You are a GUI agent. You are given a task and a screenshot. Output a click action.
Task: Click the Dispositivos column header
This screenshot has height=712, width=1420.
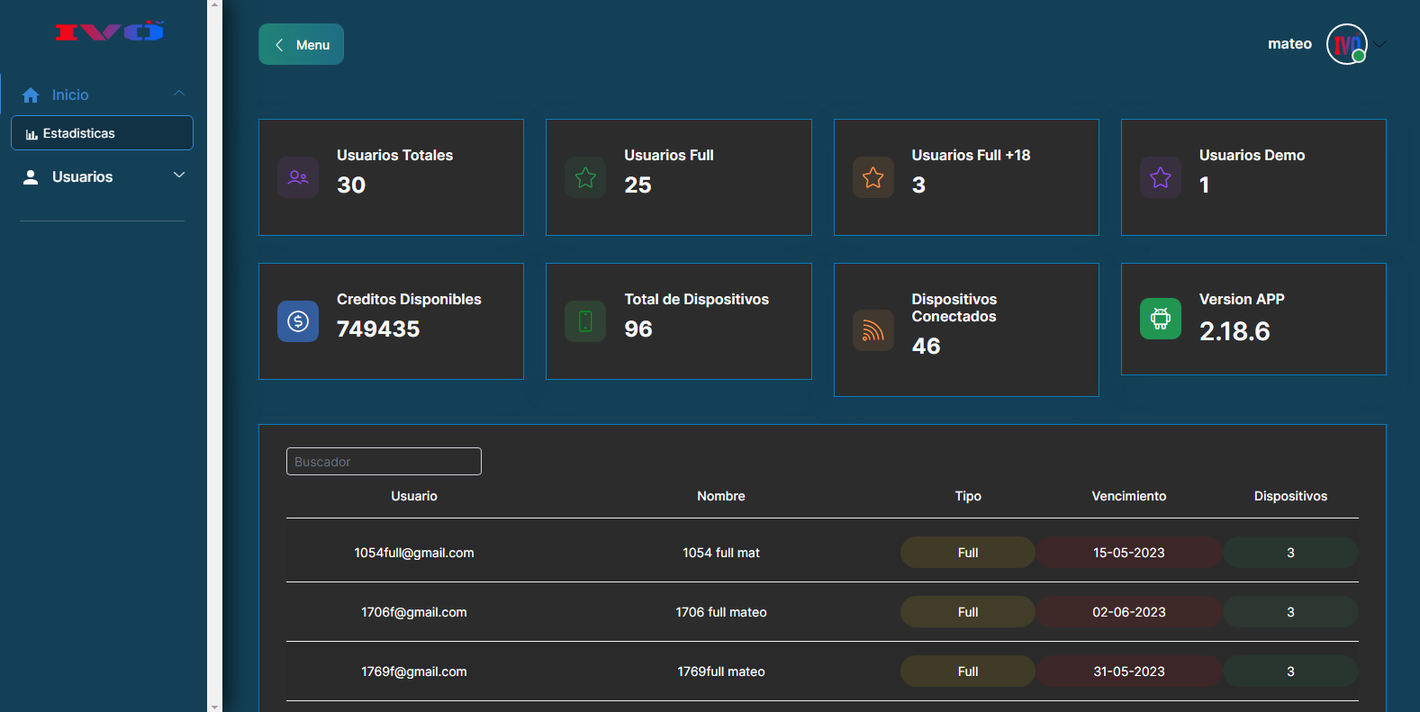pos(1291,496)
